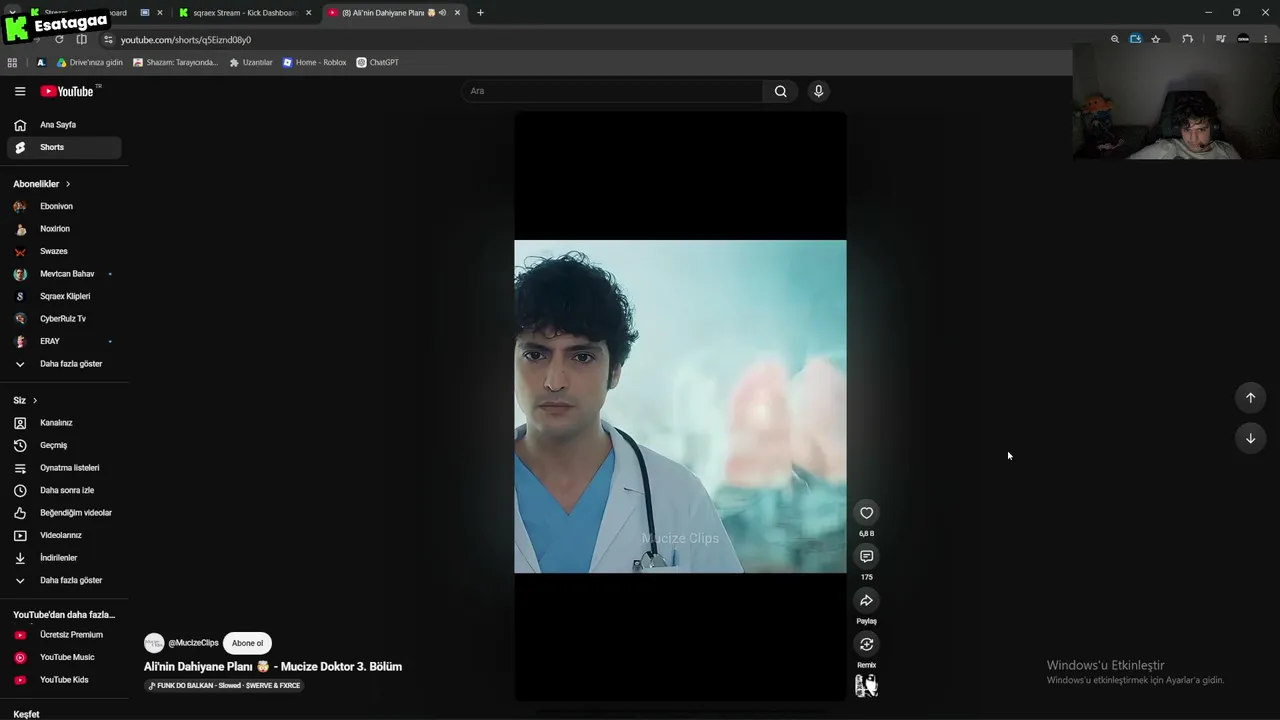Expand Siz section with Daha fazla göster
Screen dimensions: 1280x720
[x=64, y=580]
